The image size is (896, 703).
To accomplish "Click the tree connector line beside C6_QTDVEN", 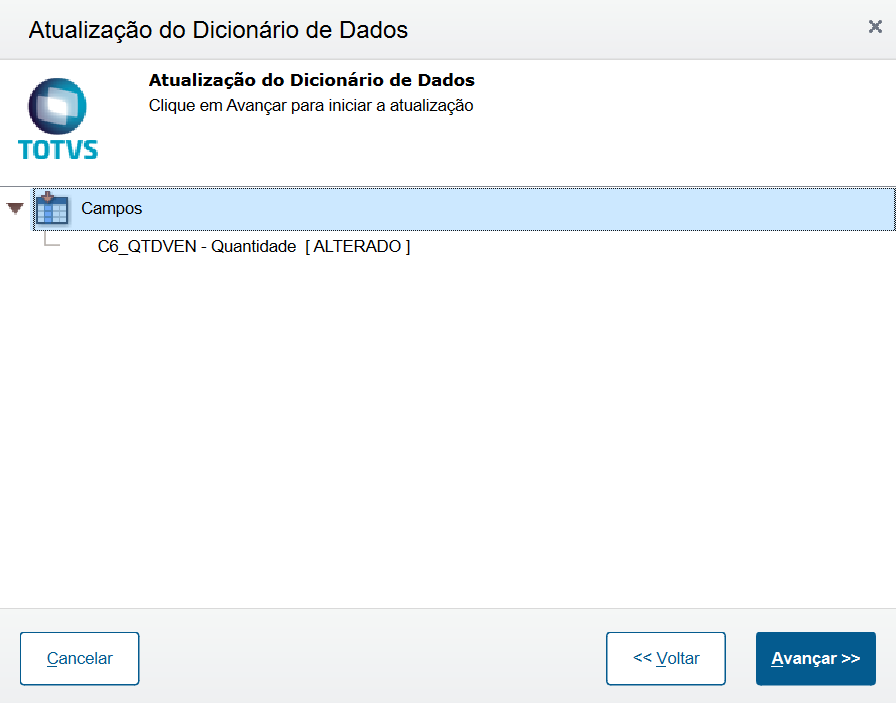I will click(51, 242).
